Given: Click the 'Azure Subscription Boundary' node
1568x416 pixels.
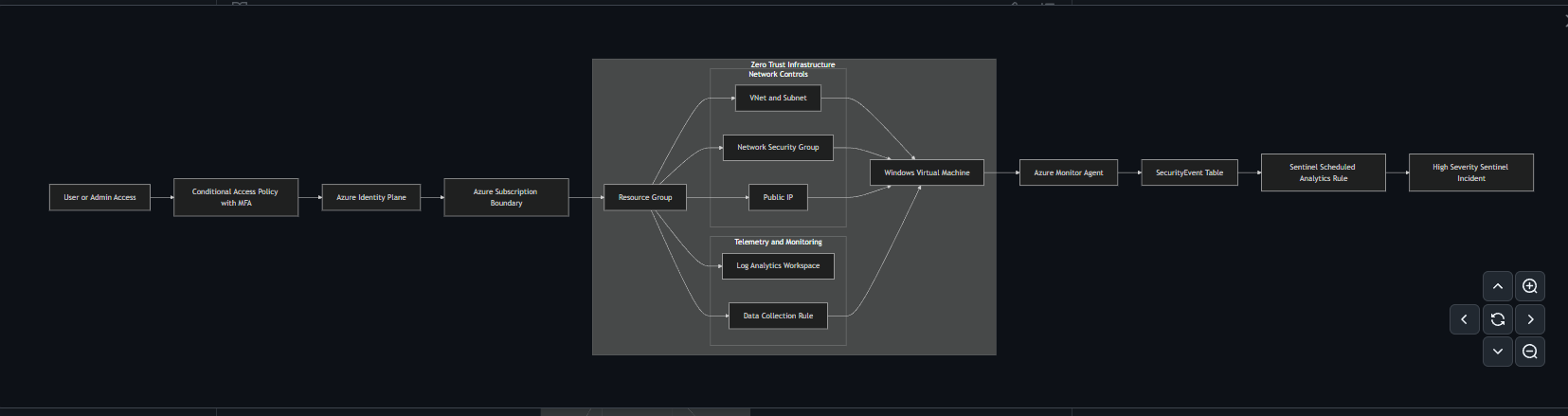Looking at the screenshot, I should (x=506, y=197).
